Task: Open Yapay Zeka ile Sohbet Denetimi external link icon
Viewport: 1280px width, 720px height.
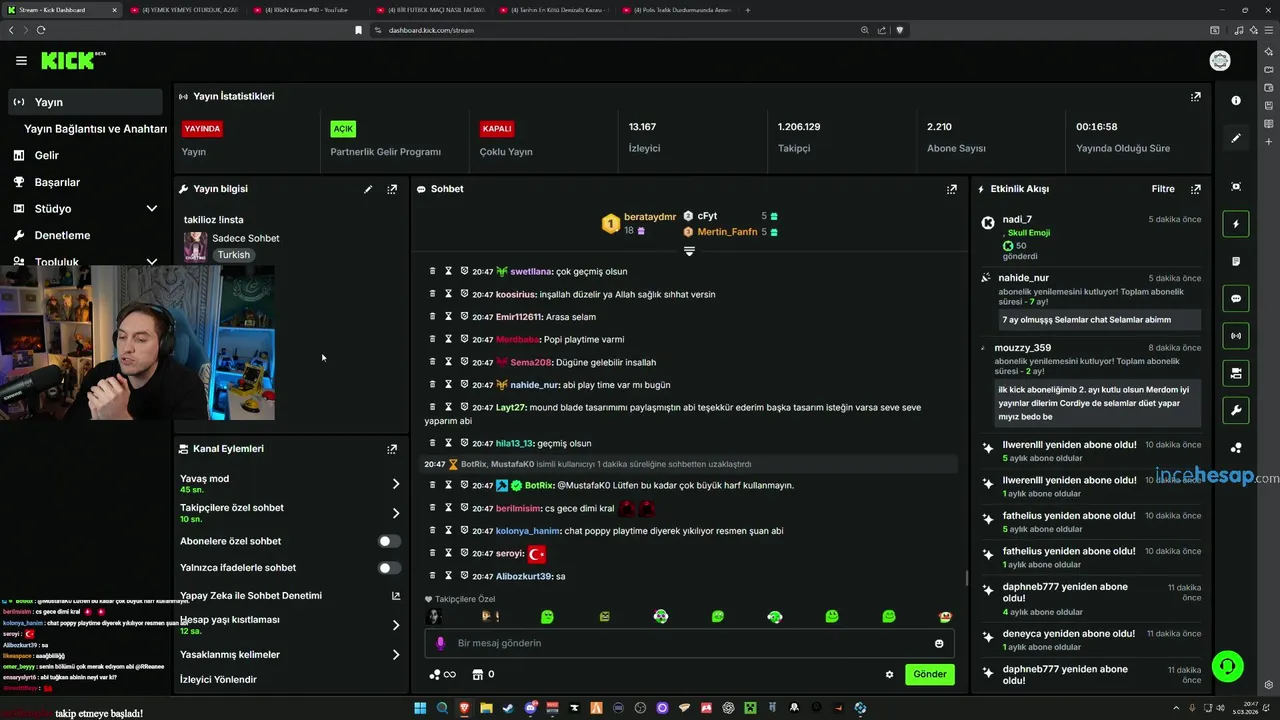Action: [x=396, y=595]
